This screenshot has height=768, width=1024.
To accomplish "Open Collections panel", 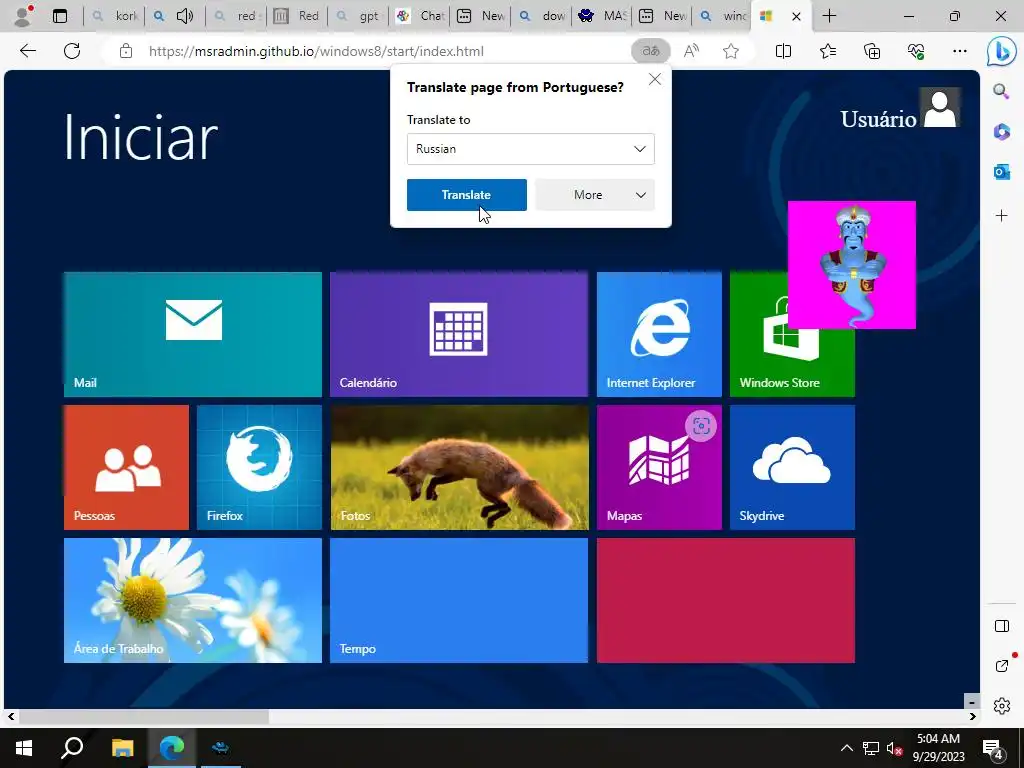I will (872, 51).
